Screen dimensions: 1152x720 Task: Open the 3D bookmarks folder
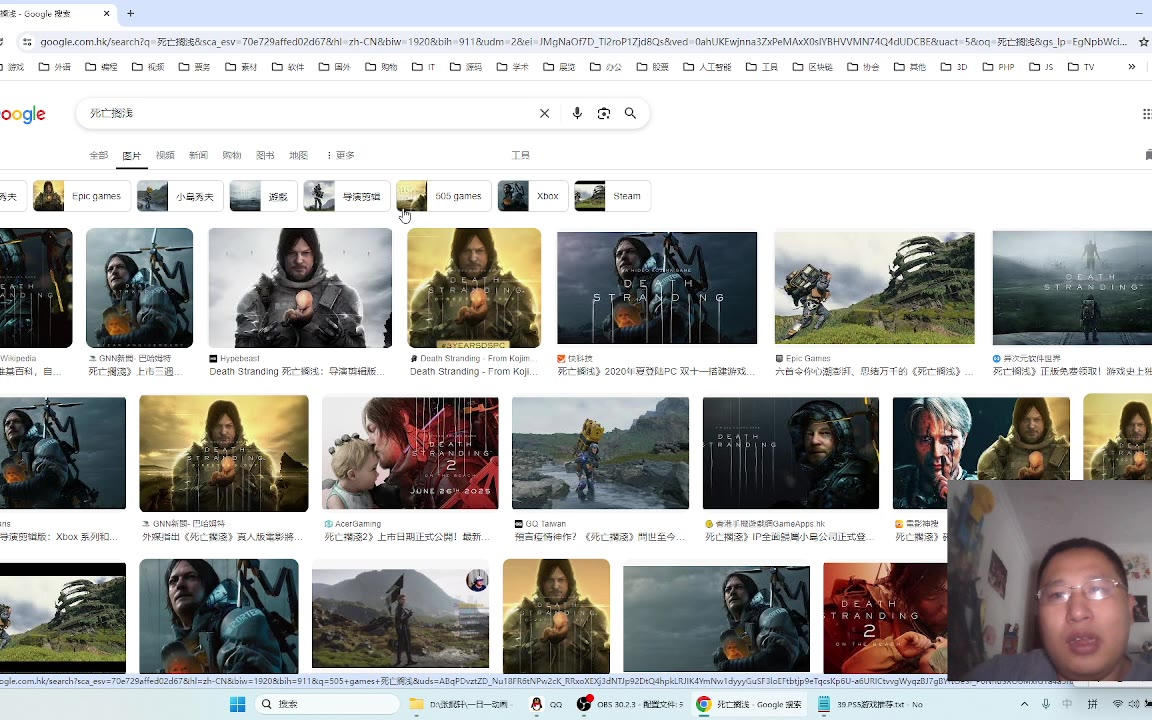pyautogui.click(x=954, y=67)
